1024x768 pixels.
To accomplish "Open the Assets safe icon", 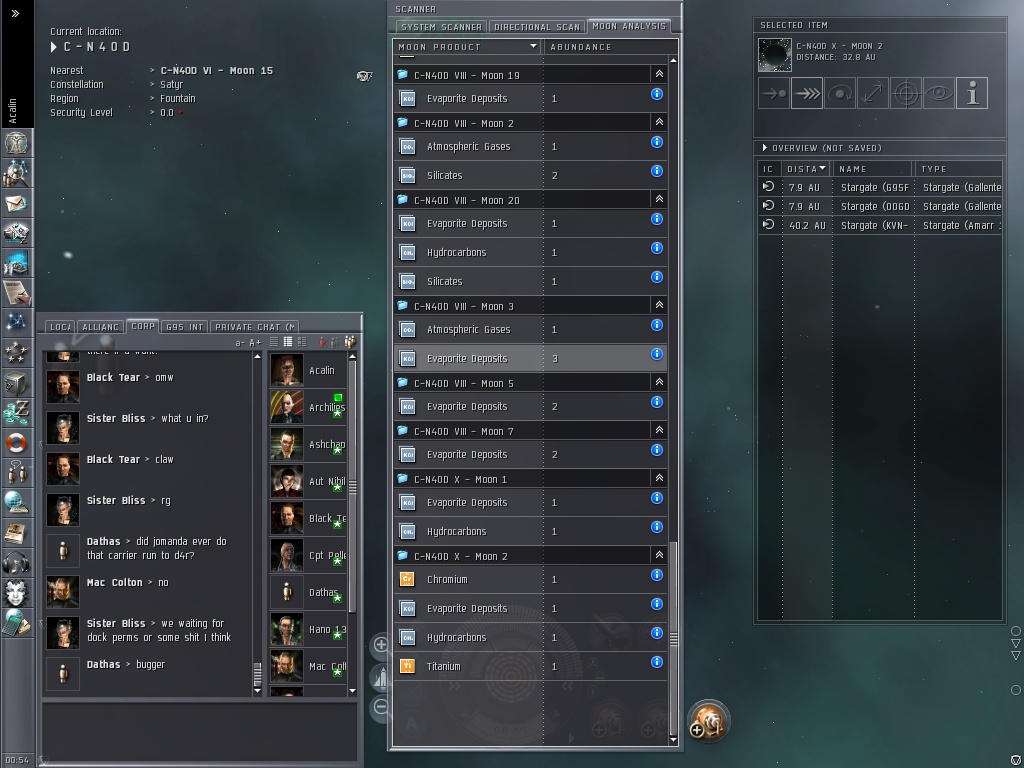I will click(x=16, y=383).
